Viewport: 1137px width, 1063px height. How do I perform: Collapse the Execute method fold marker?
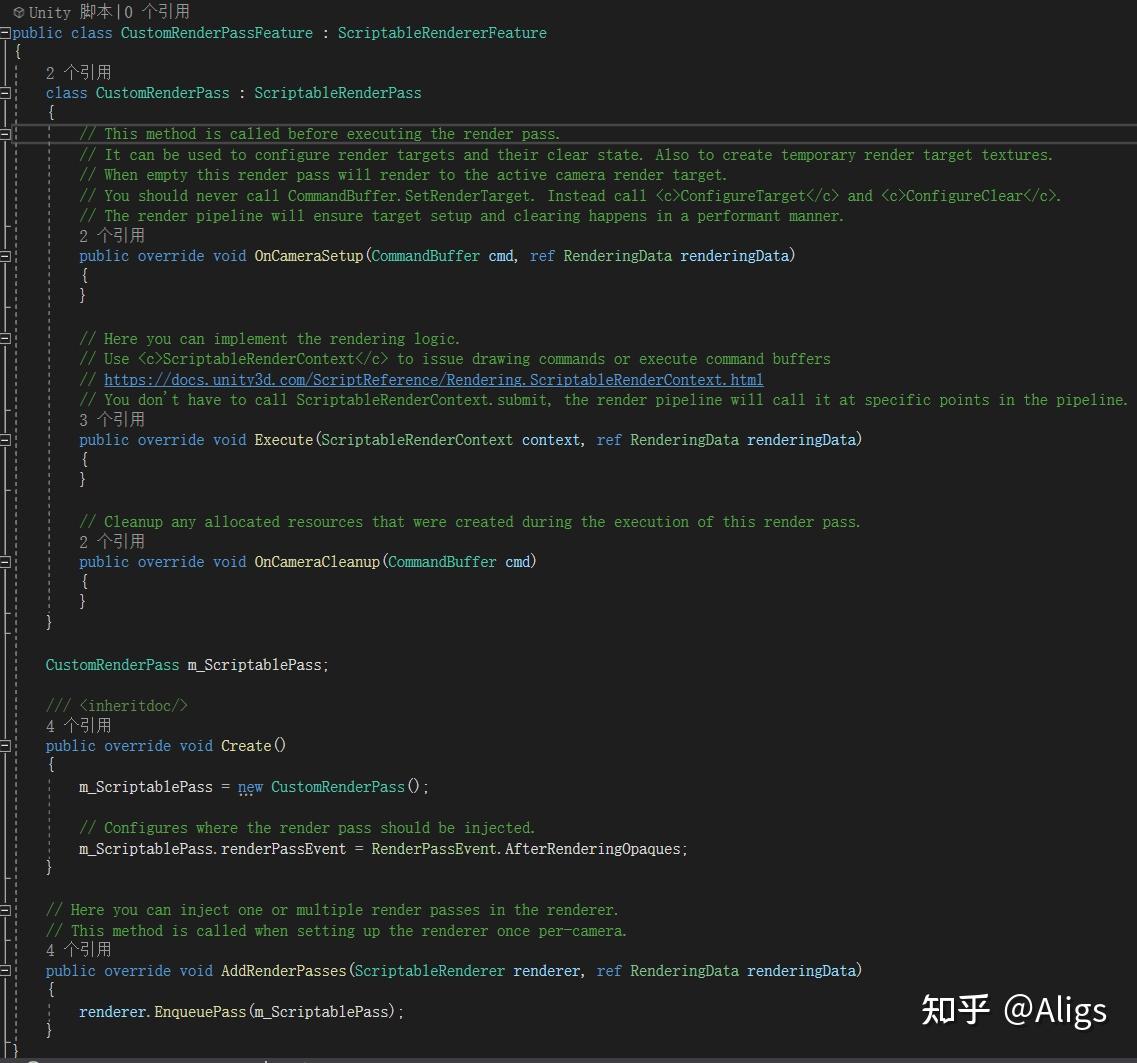(5, 439)
